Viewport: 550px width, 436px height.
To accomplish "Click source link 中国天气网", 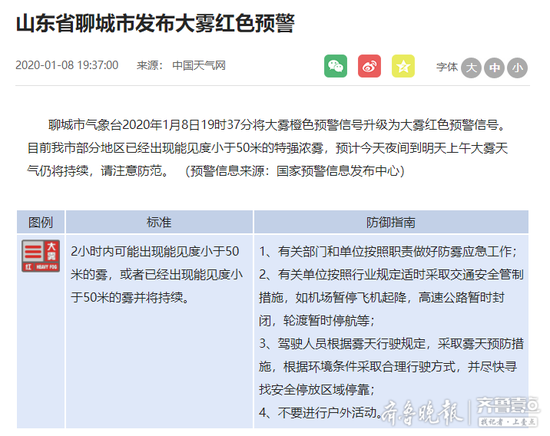I will point(199,65).
